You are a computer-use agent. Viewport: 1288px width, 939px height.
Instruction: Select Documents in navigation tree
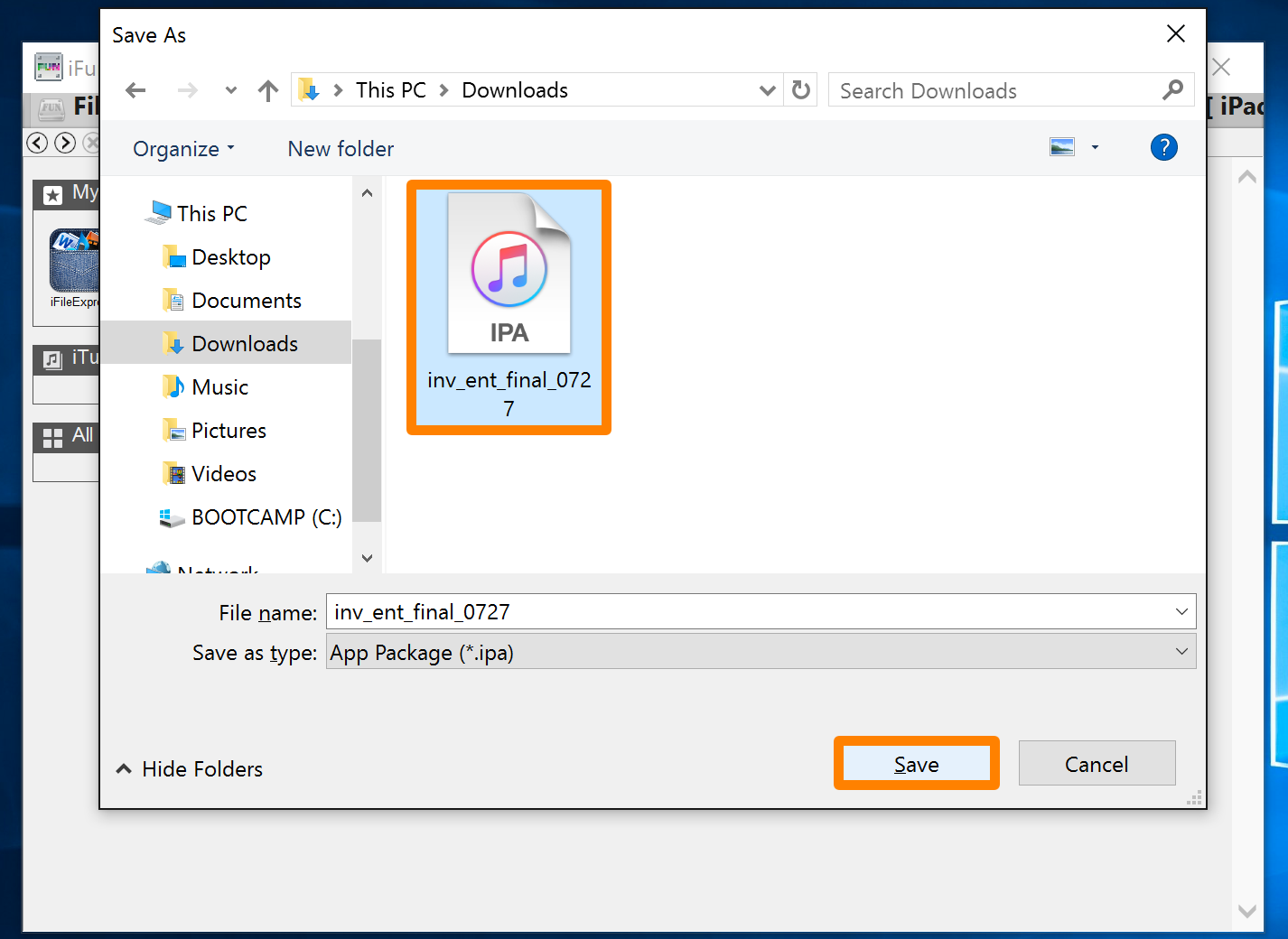(x=247, y=301)
